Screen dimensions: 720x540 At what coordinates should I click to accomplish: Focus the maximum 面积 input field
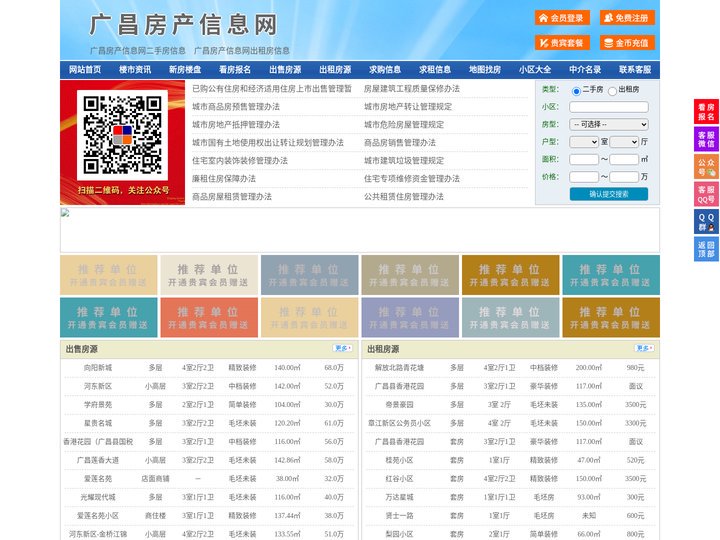624,159
